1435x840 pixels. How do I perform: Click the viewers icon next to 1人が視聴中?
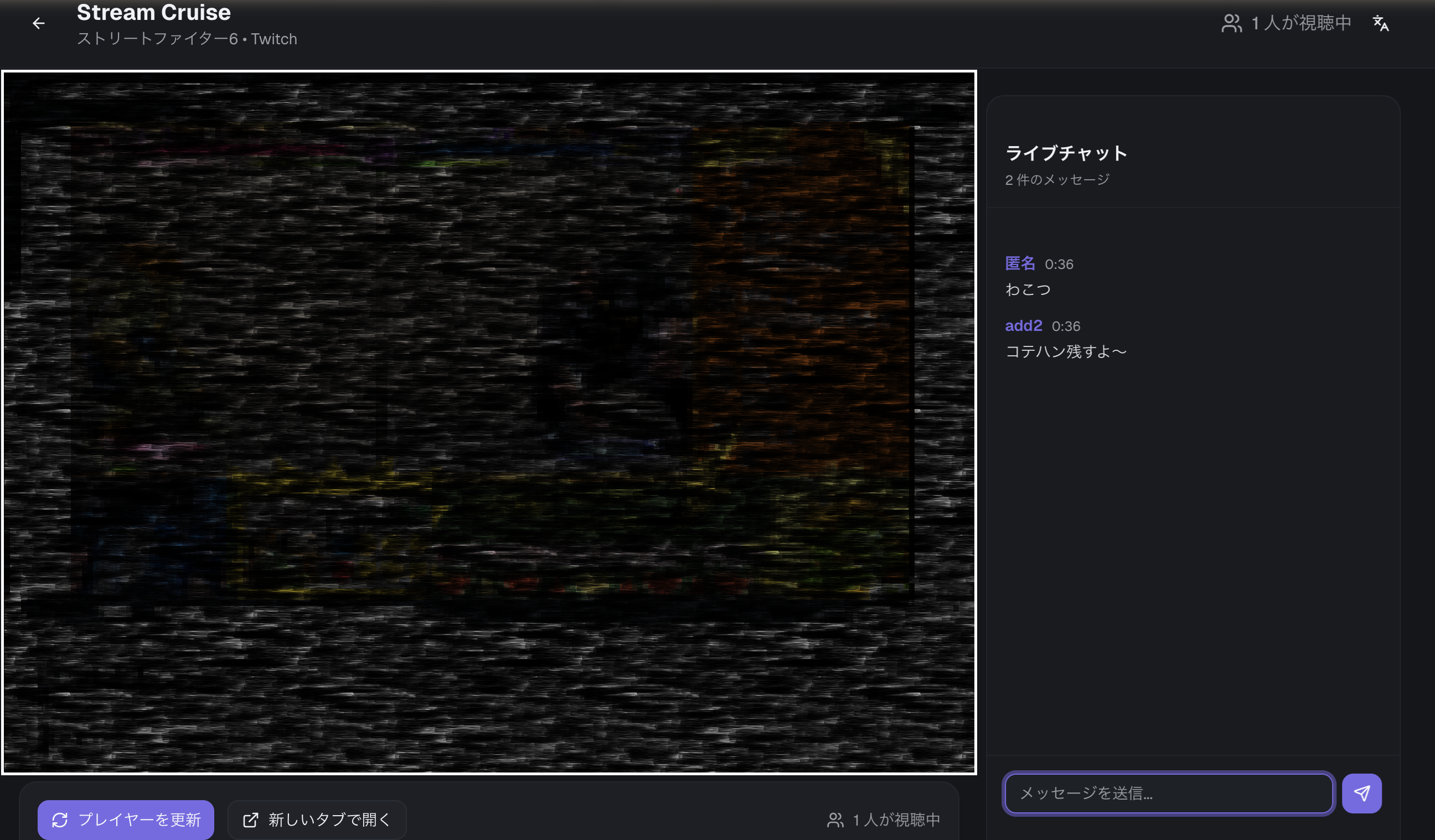pos(1231,23)
